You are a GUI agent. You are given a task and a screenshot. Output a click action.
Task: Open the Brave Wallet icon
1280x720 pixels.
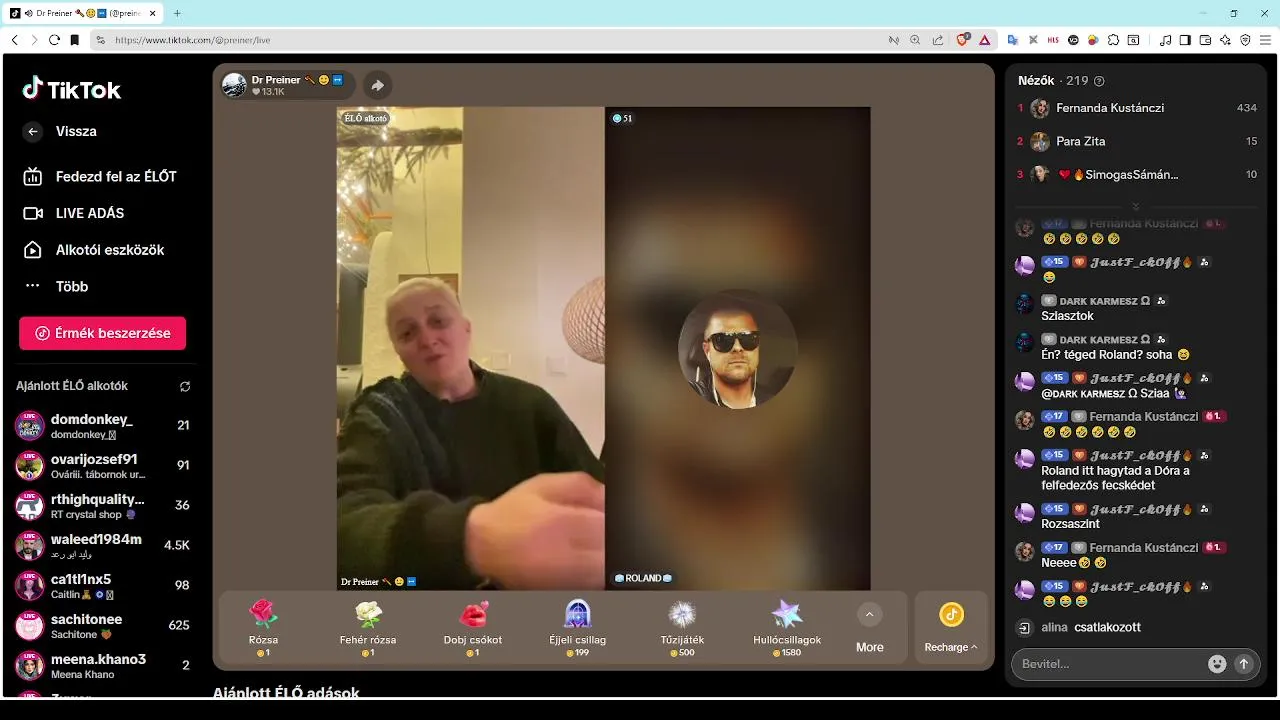coord(1205,40)
